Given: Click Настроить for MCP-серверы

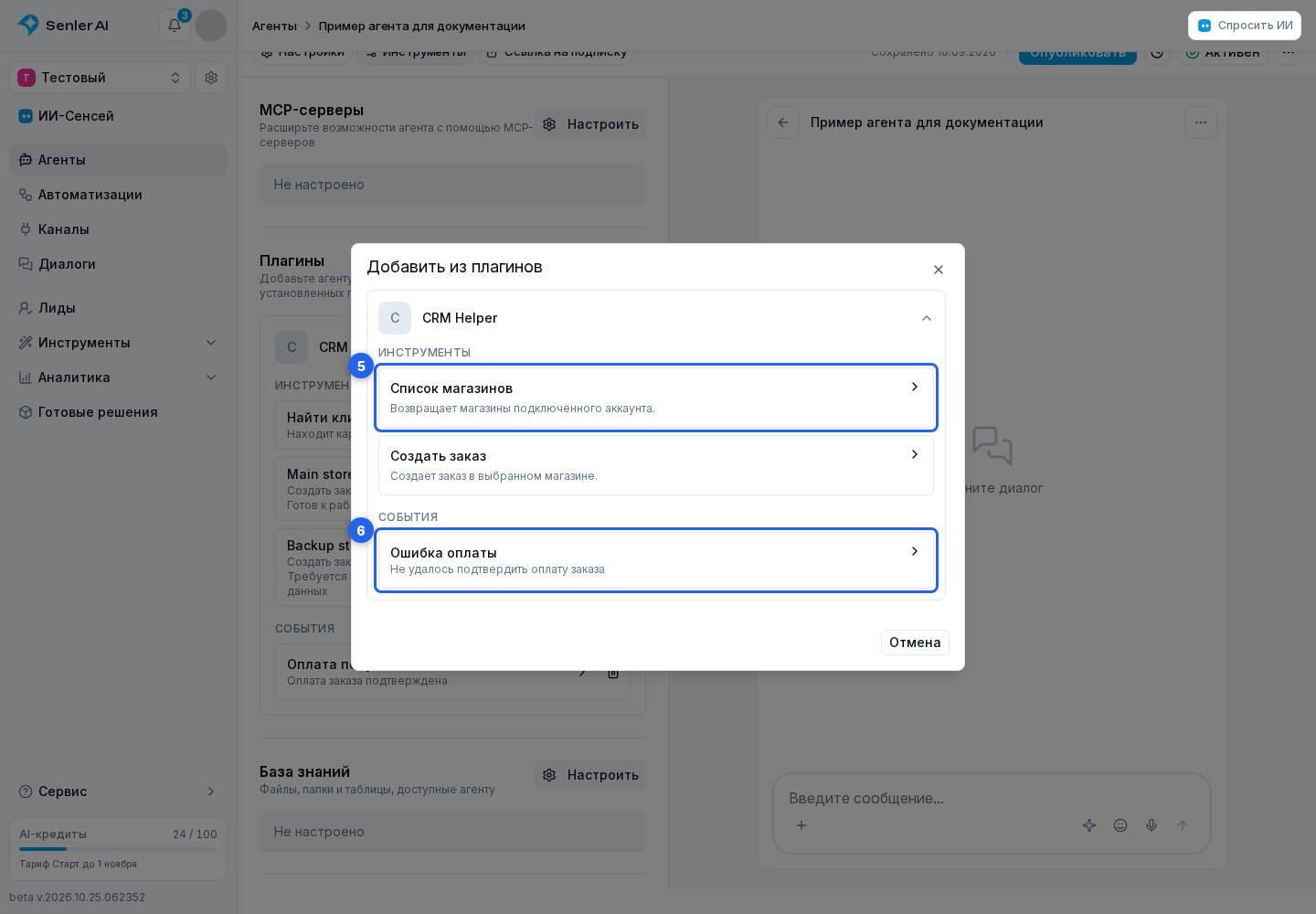Looking at the screenshot, I should tap(590, 124).
